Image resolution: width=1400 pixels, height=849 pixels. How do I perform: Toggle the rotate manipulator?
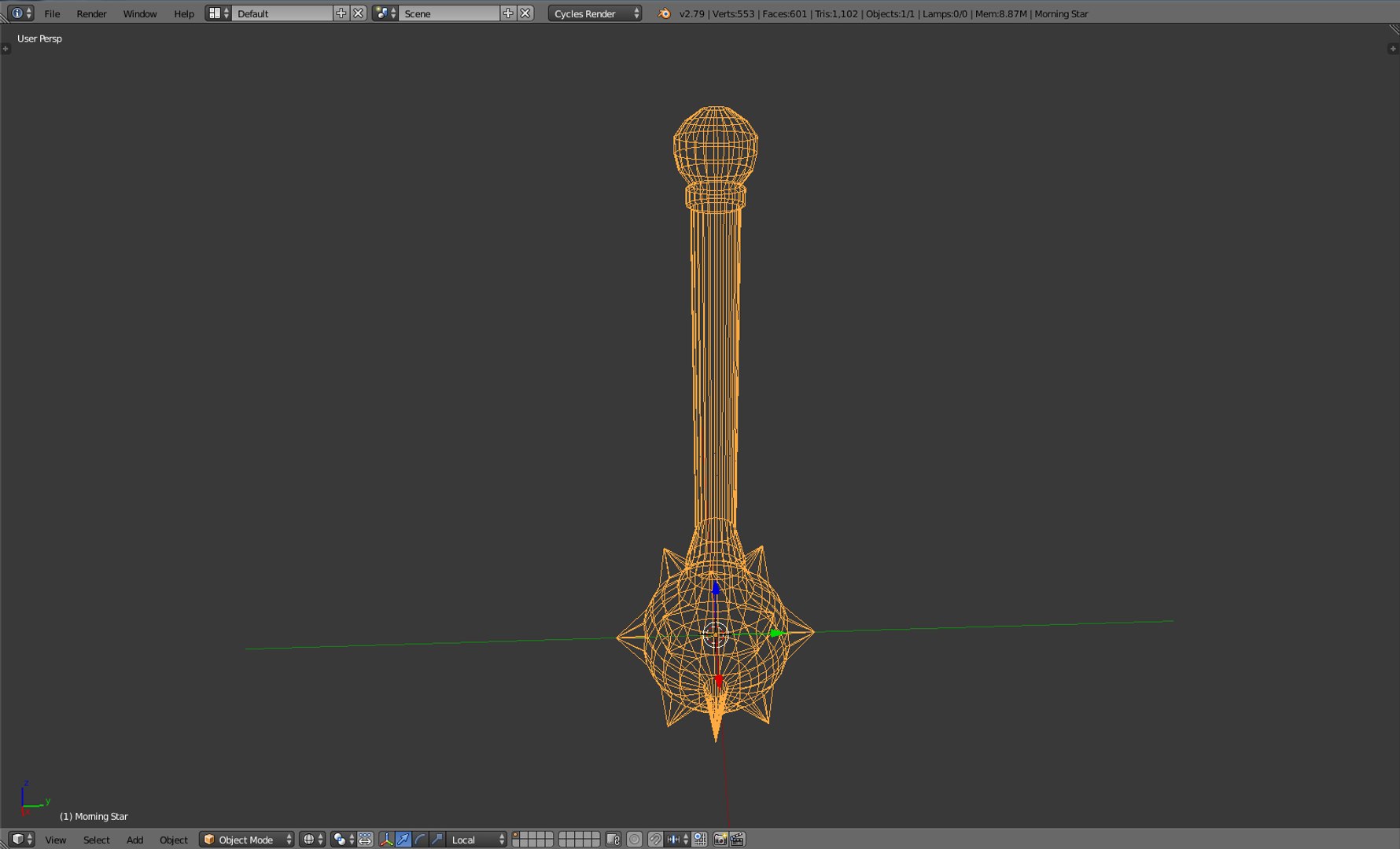pos(420,840)
